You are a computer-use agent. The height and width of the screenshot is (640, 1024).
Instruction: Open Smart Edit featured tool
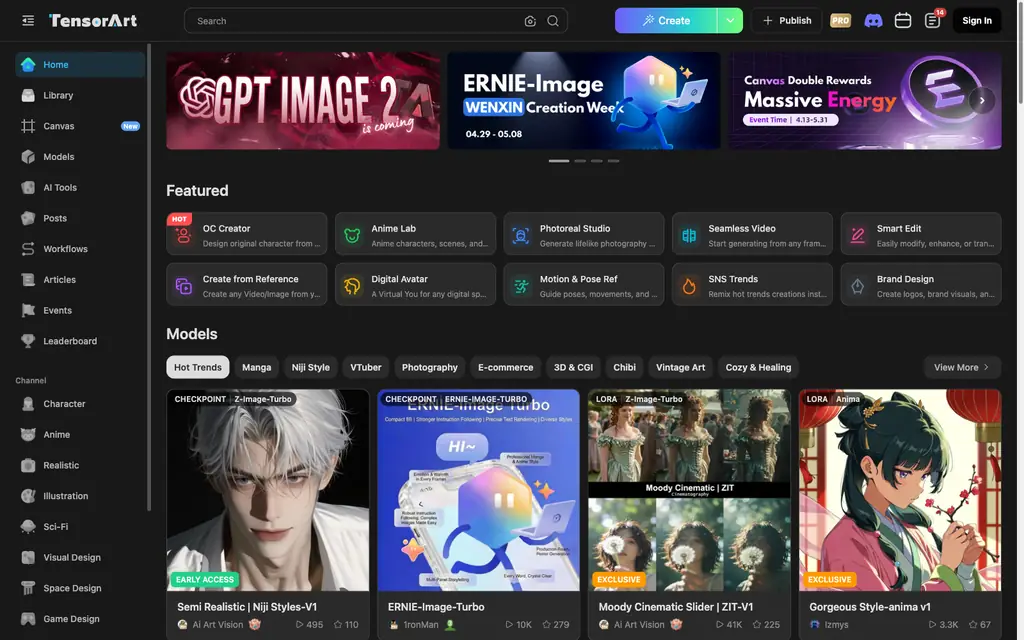point(921,234)
